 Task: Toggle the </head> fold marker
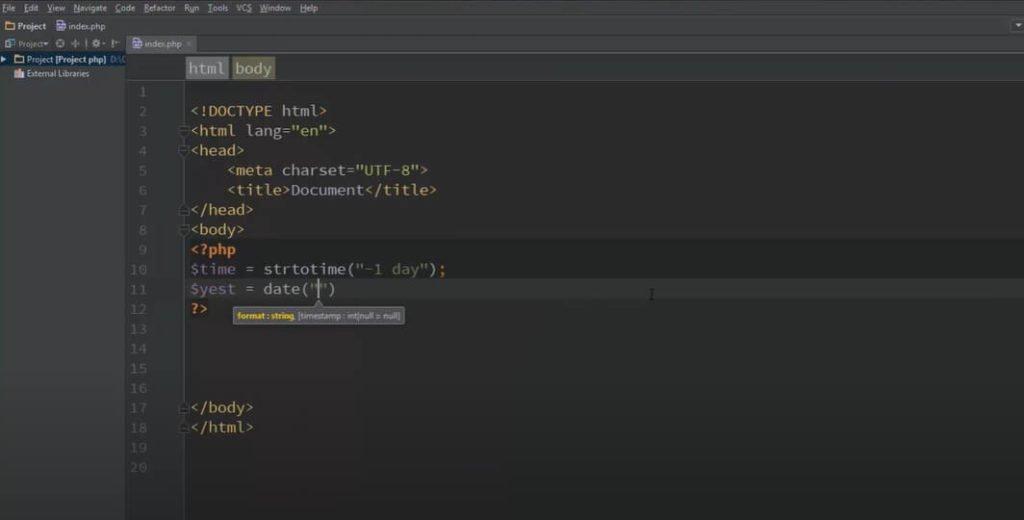(x=184, y=210)
